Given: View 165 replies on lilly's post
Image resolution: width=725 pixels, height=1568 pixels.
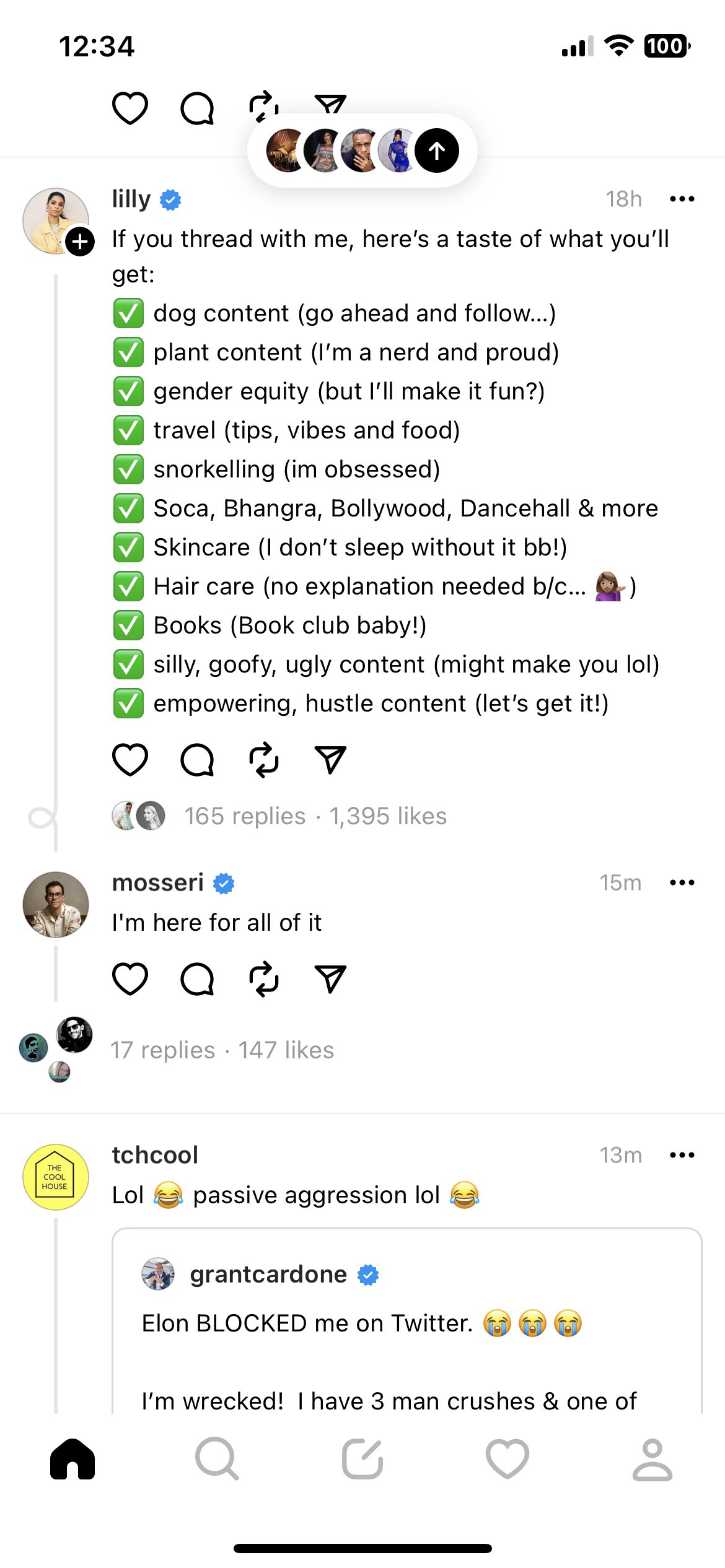Looking at the screenshot, I should pos(245,816).
